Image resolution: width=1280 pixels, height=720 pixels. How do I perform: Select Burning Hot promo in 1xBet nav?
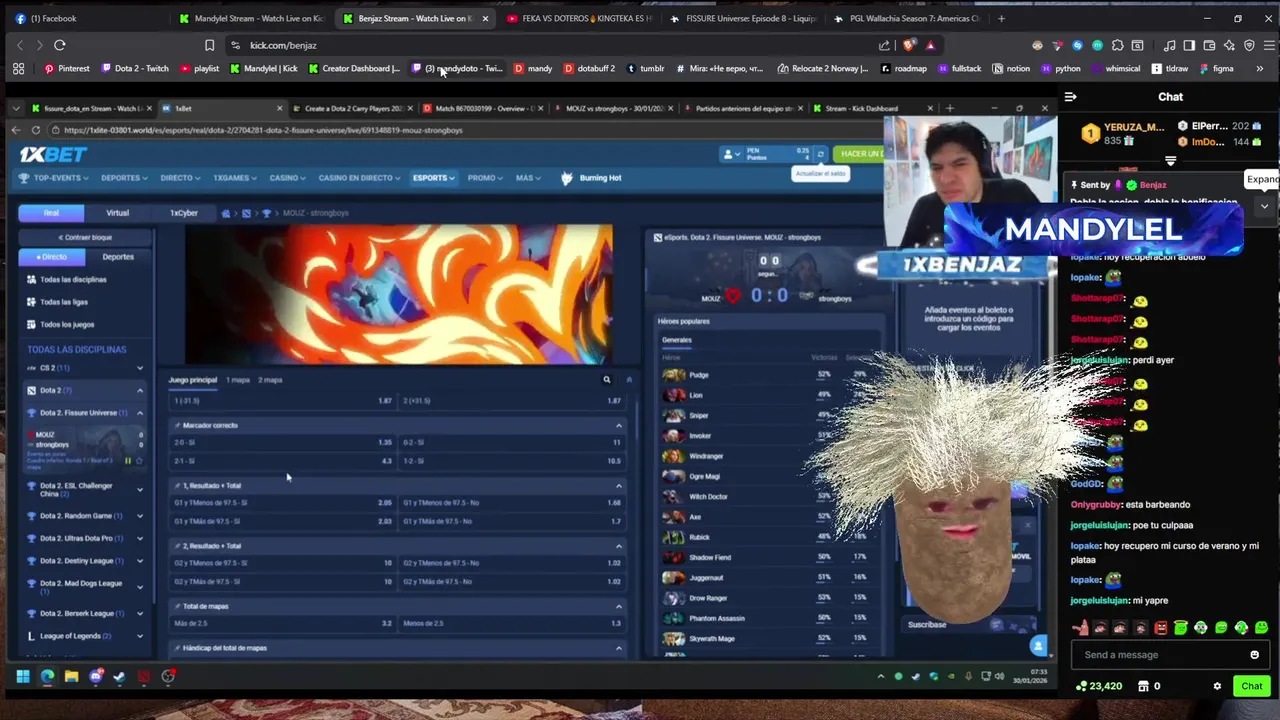pyautogui.click(x=592, y=178)
